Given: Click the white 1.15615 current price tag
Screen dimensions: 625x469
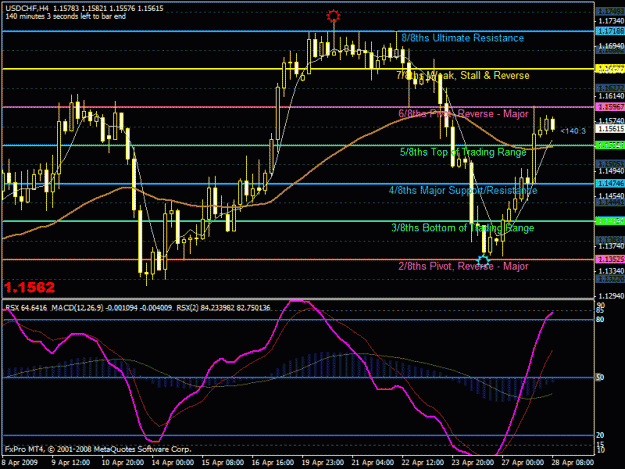Looking at the screenshot, I should 610,129.
